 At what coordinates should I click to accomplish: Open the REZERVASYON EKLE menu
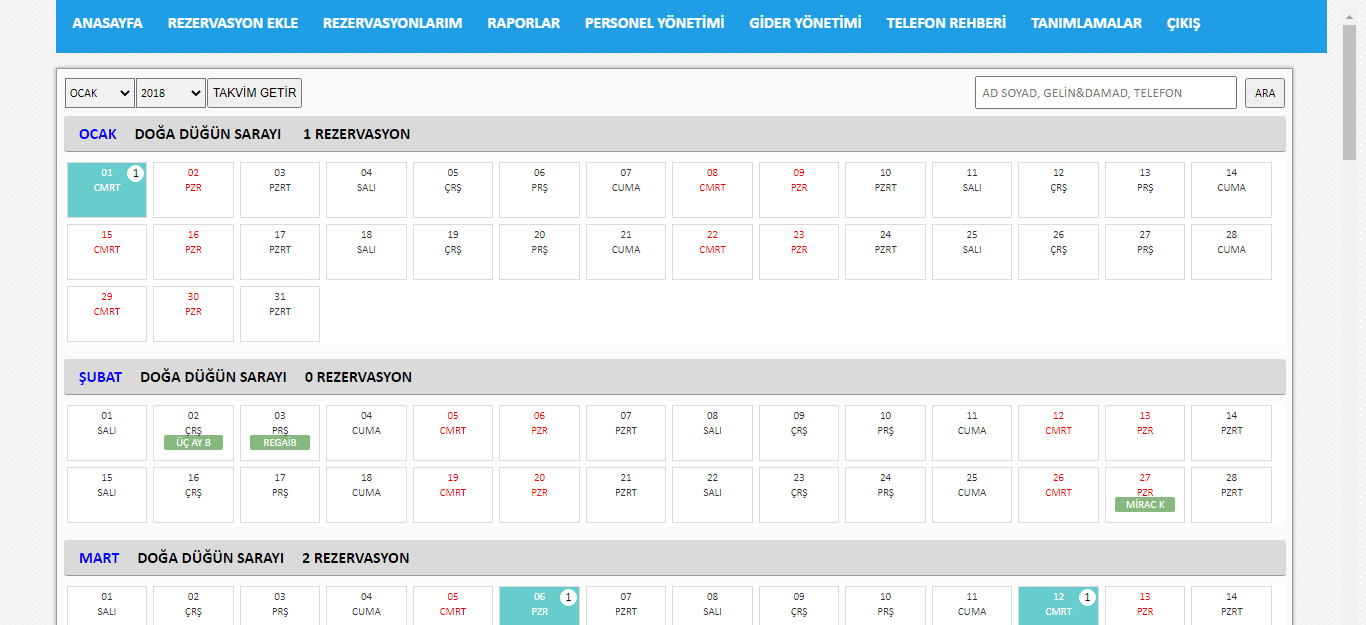click(x=233, y=23)
